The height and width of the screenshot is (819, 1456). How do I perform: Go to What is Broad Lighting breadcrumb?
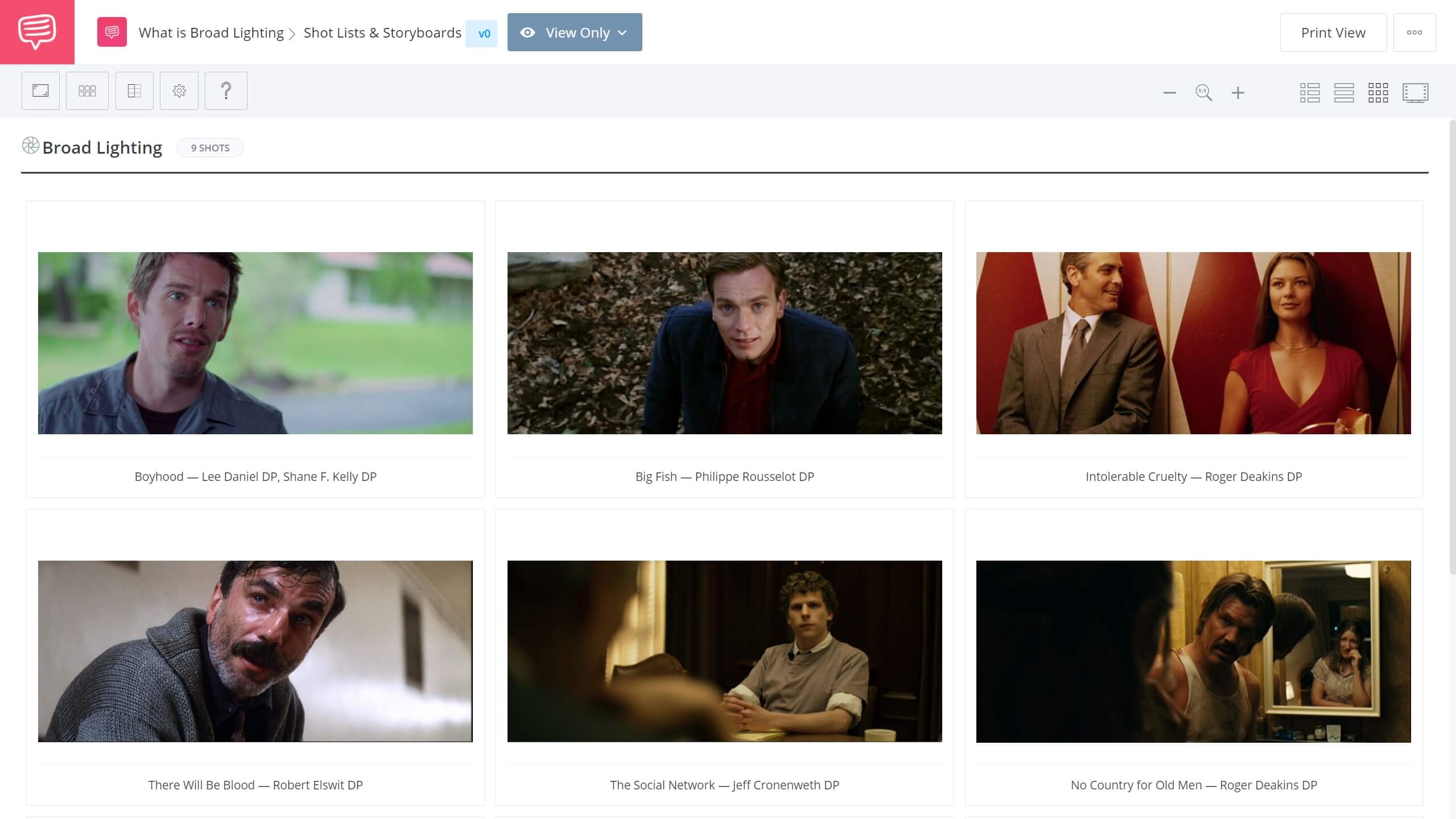pos(211,33)
